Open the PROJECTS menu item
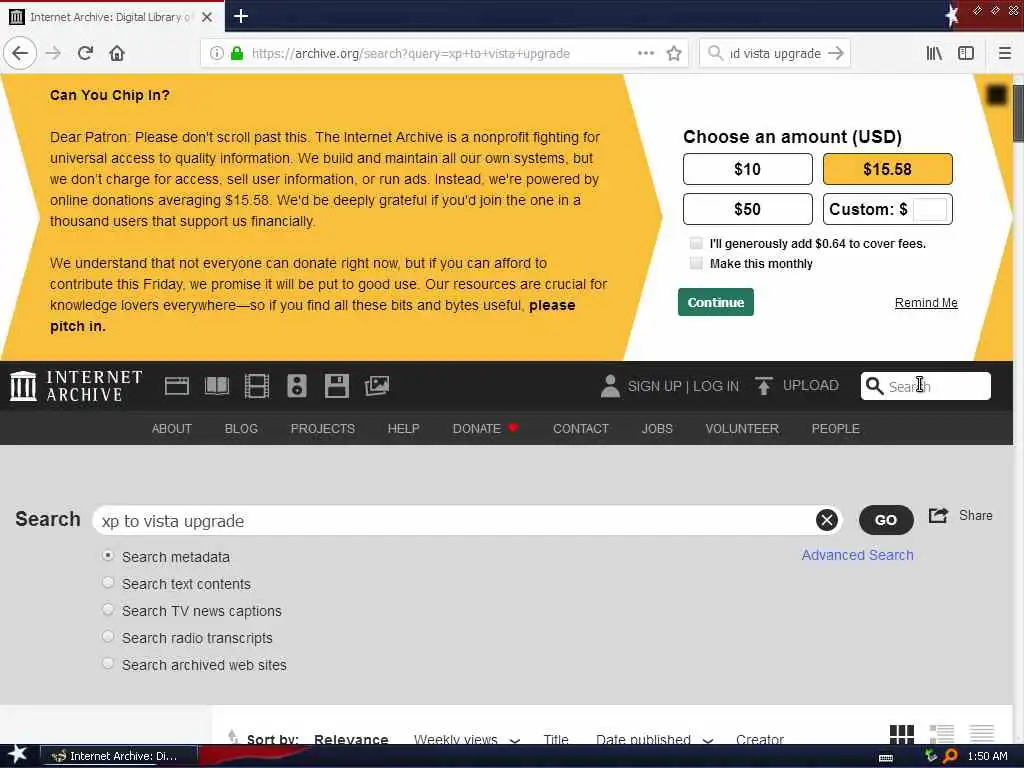The width and height of the screenshot is (1024, 768). point(323,428)
